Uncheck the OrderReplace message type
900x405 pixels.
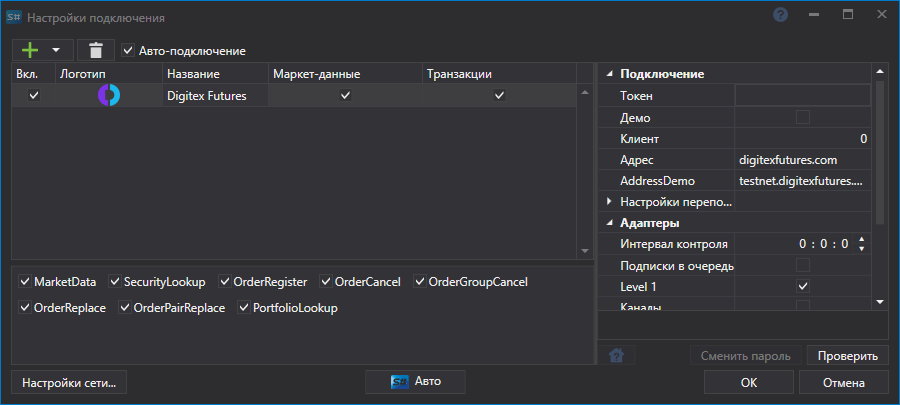(x=25, y=307)
